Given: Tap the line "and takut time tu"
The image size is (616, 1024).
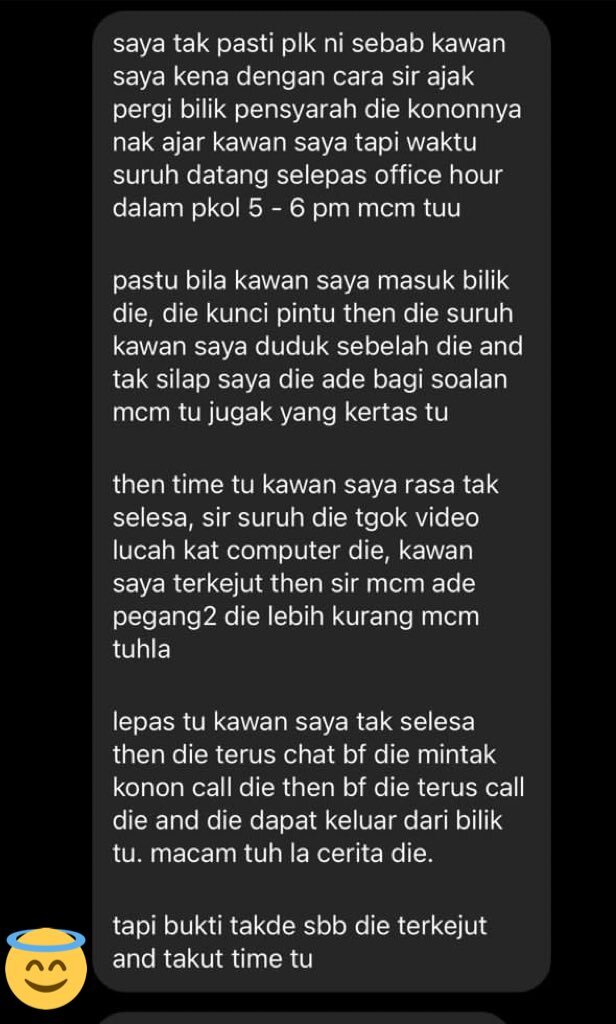Looking at the screenshot, I should point(212,959).
